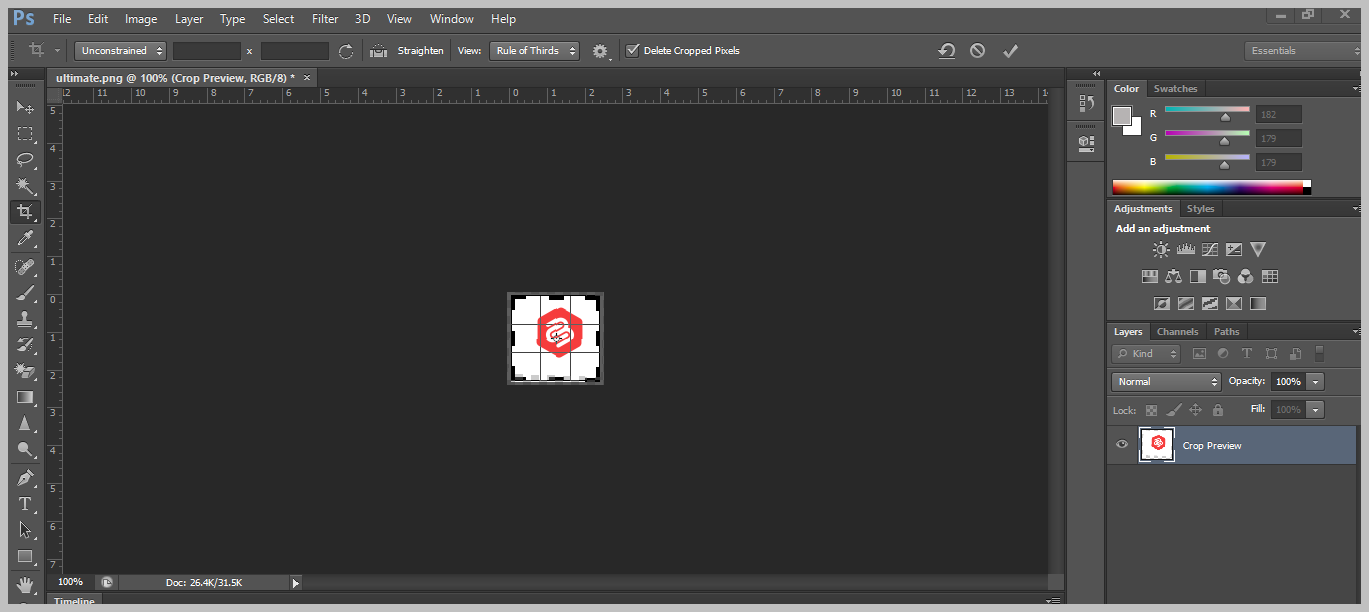Open the Crop tool preset picker arrow
This screenshot has height=612, width=1369.
coord(57,51)
